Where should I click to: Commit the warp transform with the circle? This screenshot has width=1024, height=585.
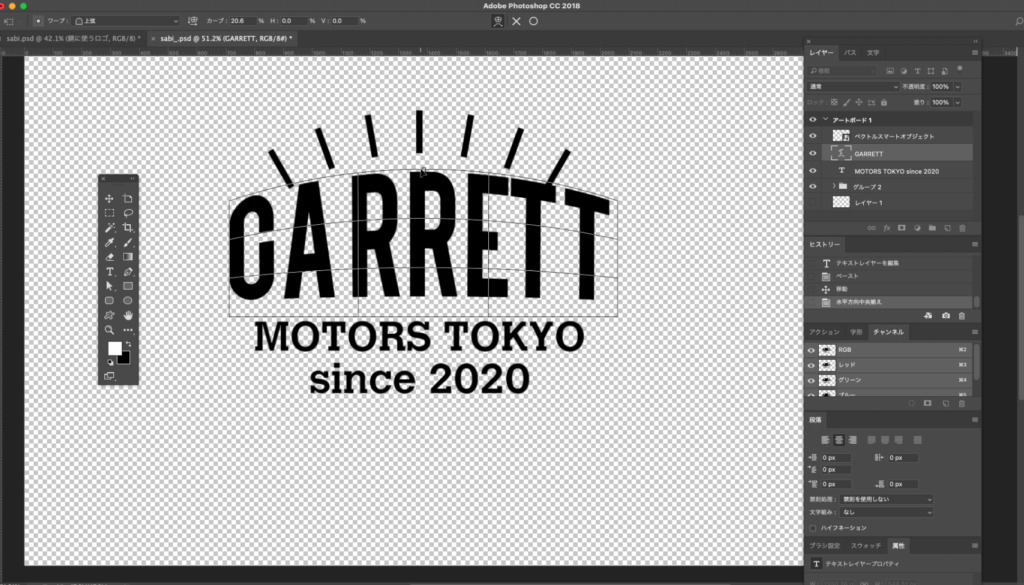pos(534,21)
